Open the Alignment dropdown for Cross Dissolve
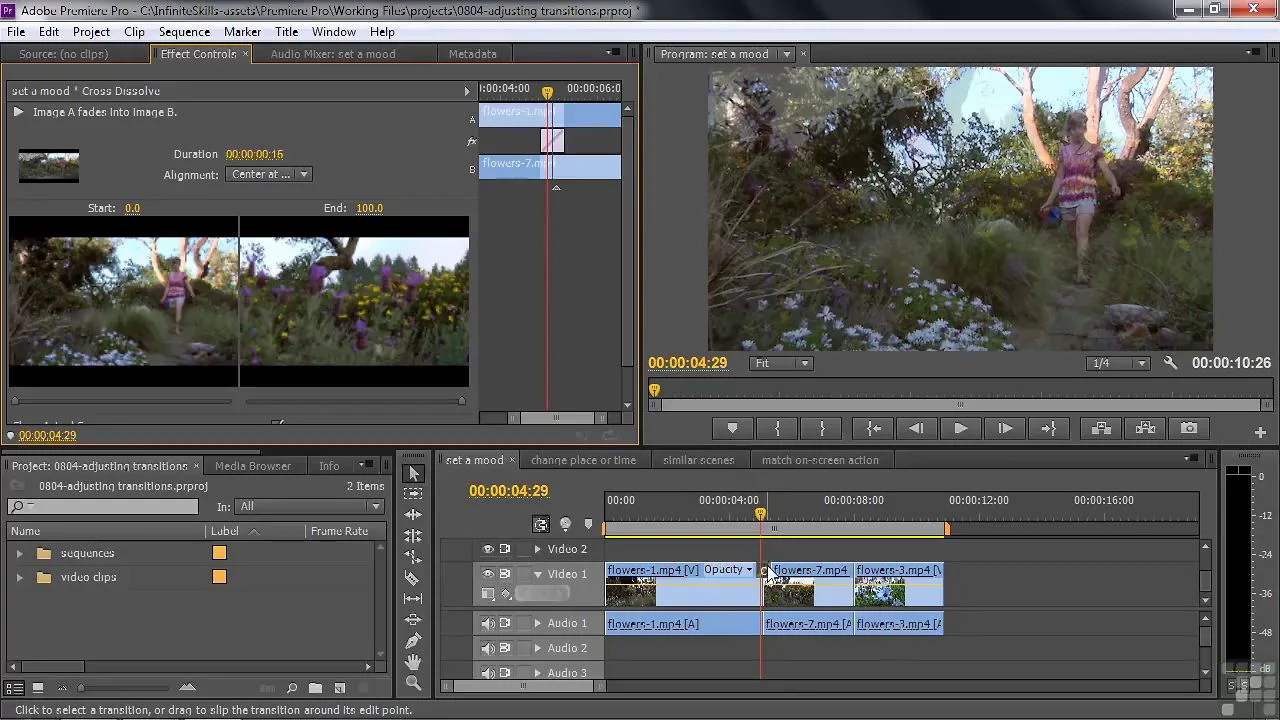1280x720 pixels. click(x=269, y=174)
